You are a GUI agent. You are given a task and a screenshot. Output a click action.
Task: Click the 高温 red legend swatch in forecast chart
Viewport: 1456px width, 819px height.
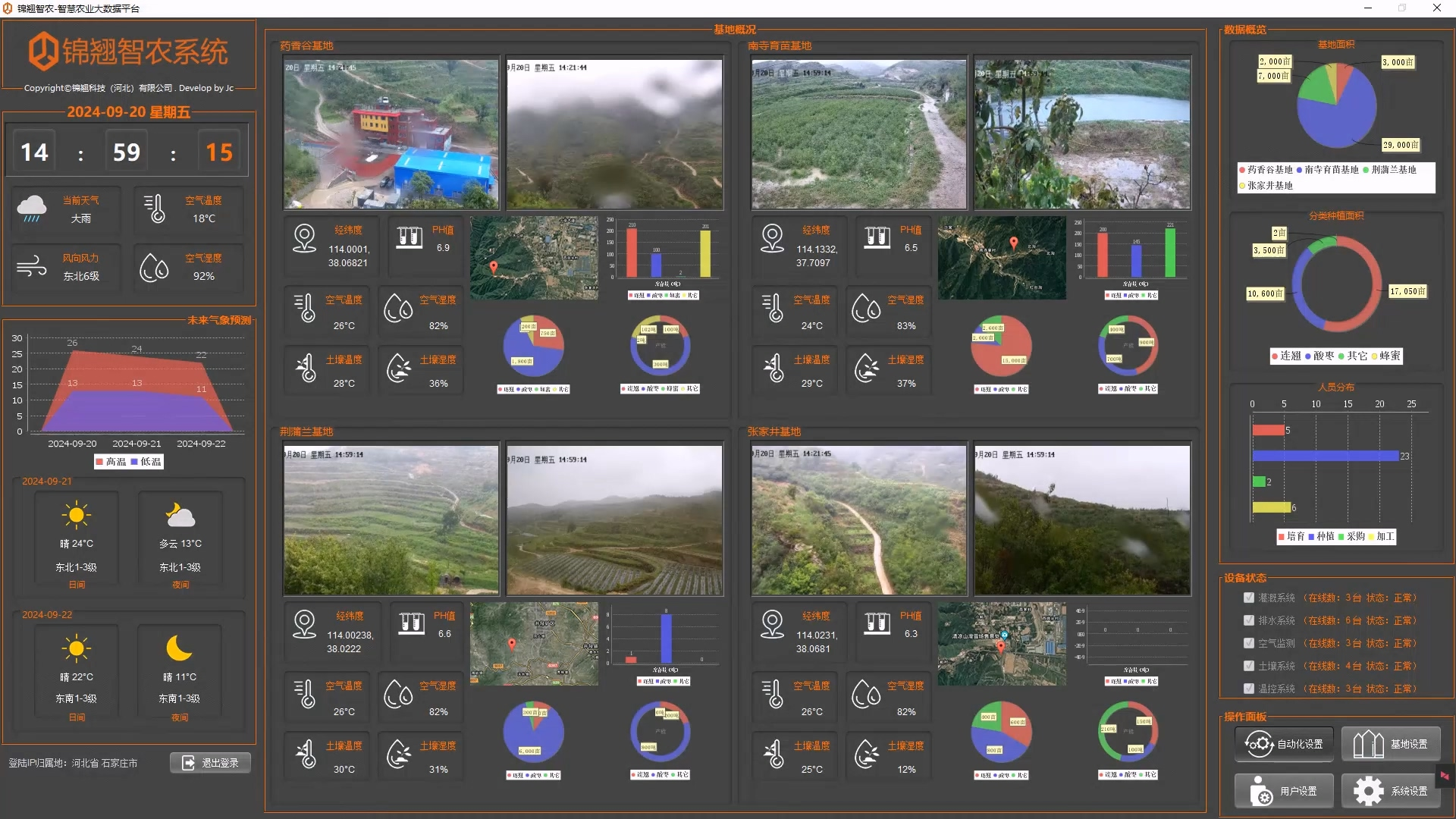(99, 462)
